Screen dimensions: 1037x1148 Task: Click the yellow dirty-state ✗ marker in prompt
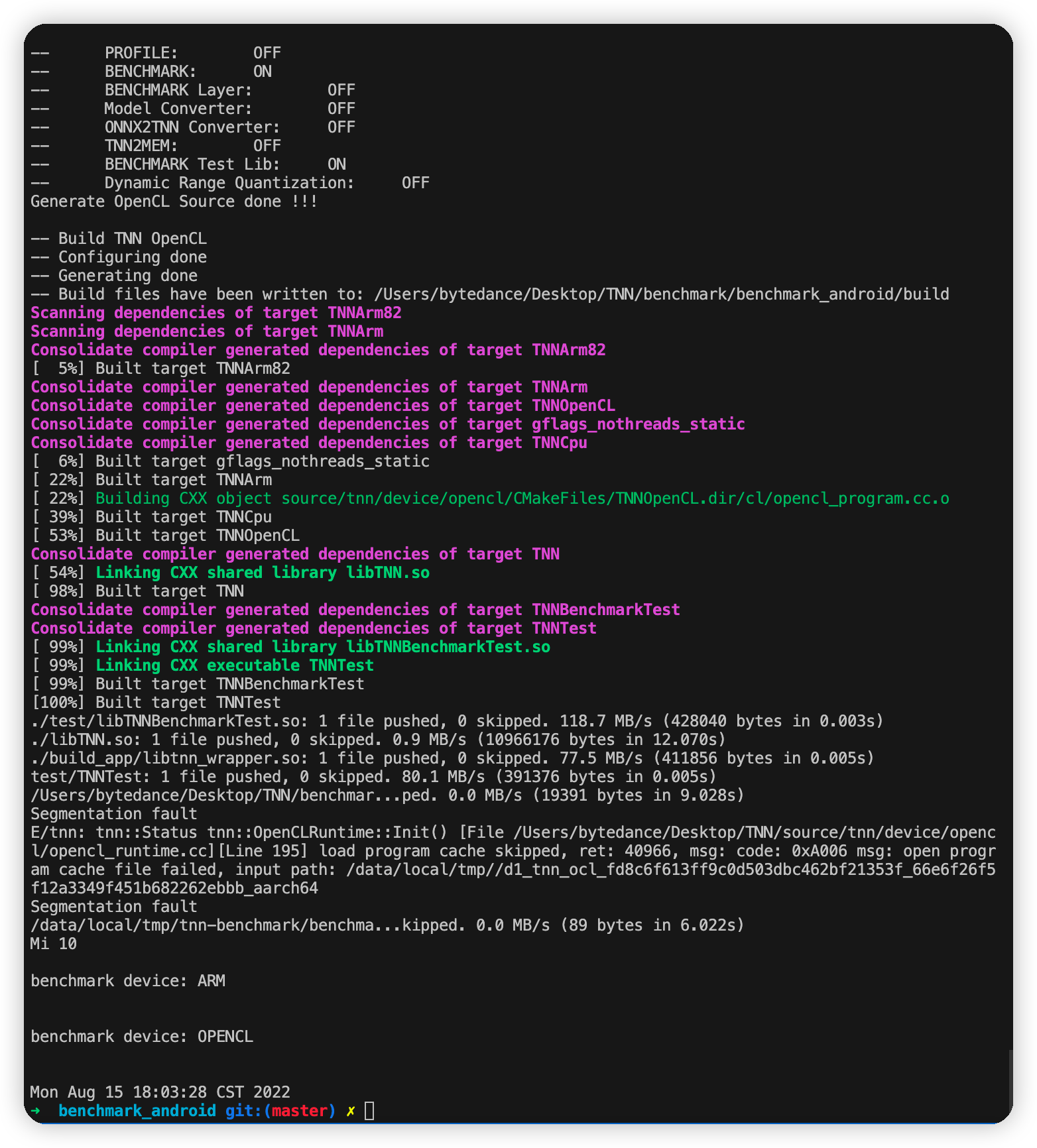[x=351, y=1111]
